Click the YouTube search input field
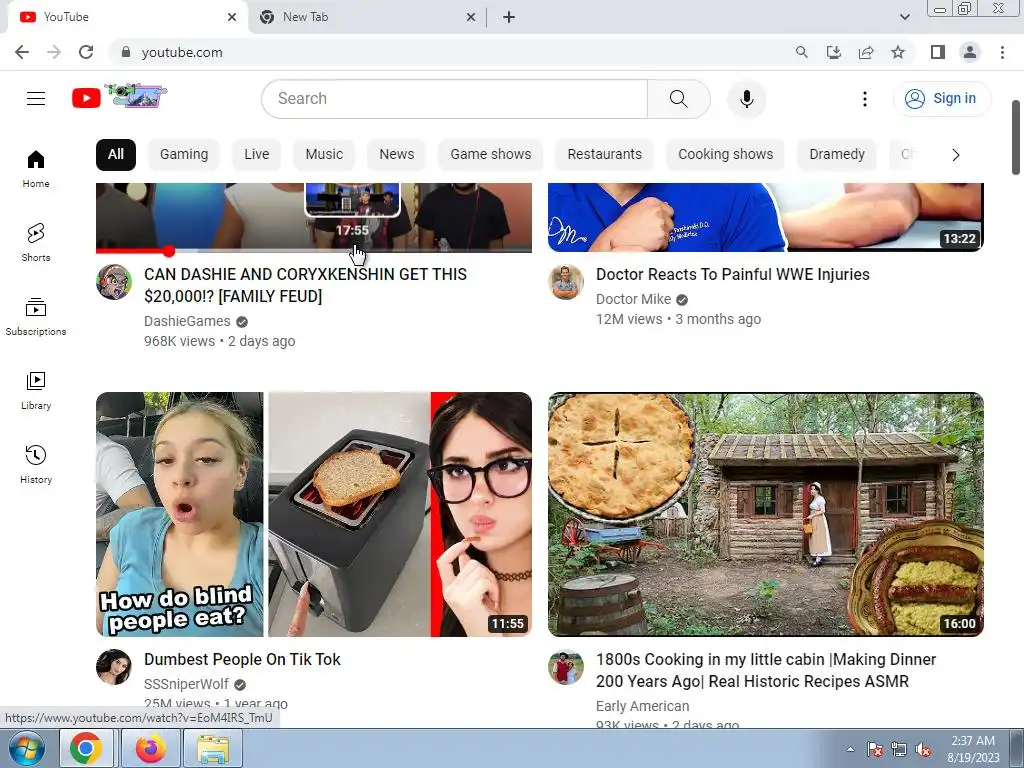This screenshot has height=768, width=1024. [455, 99]
